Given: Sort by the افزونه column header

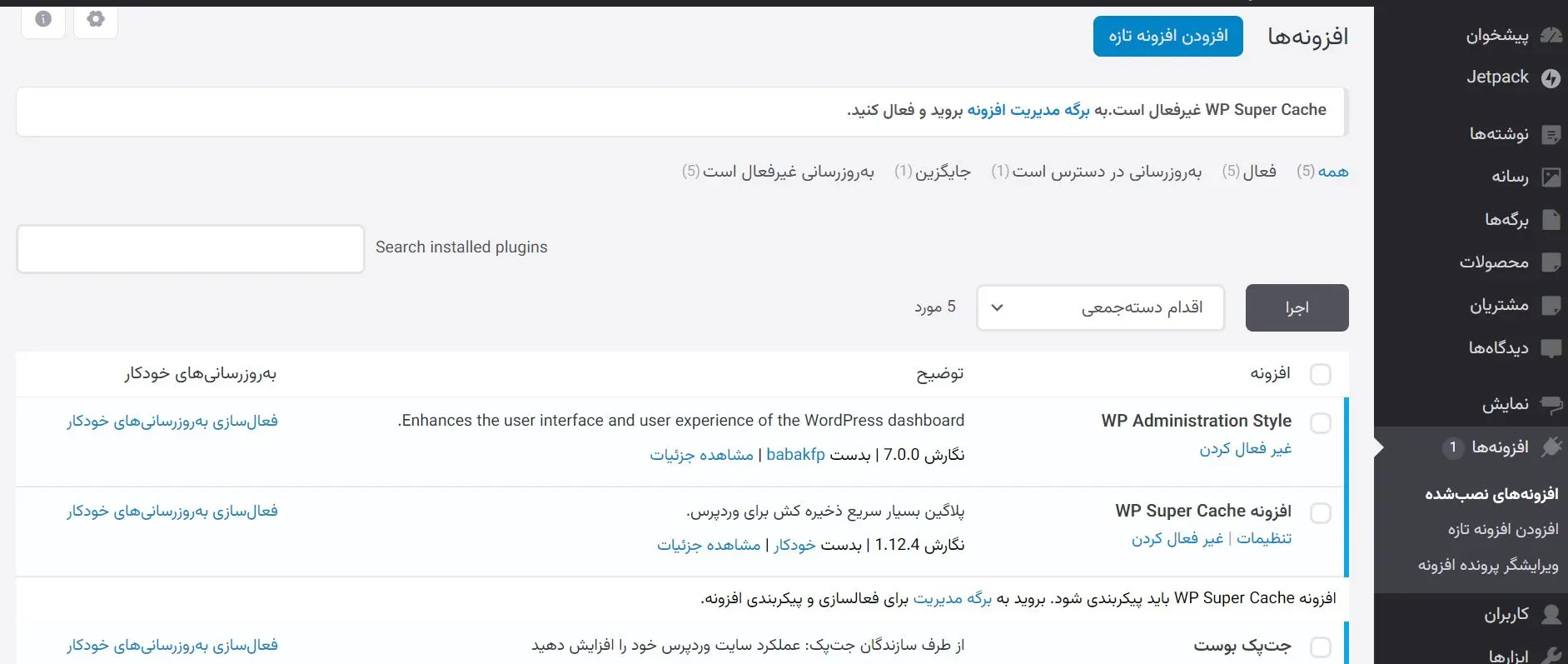Looking at the screenshot, I should coord(1271,373).
